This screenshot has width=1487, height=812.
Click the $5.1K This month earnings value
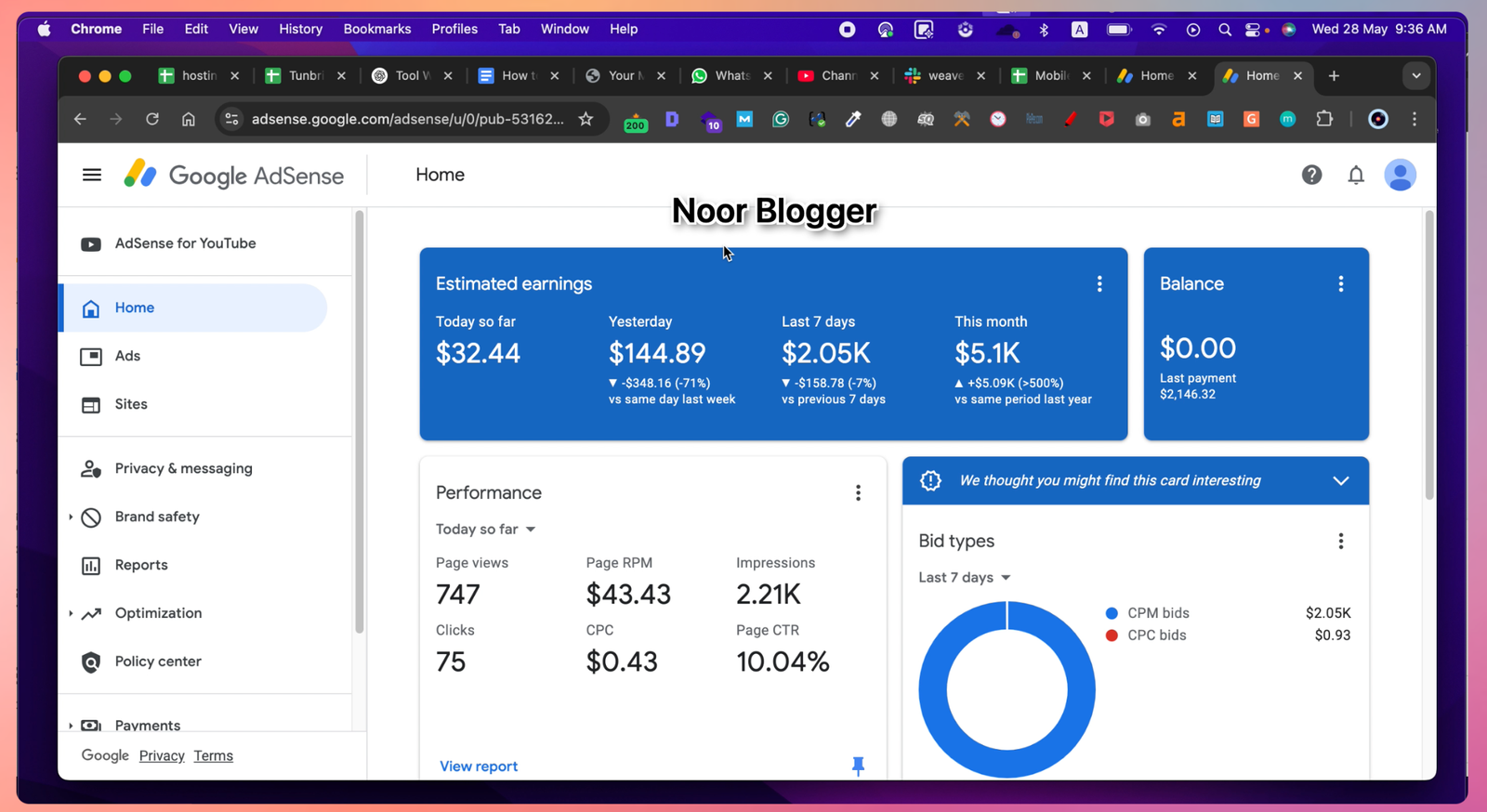[x=987, y=353]
